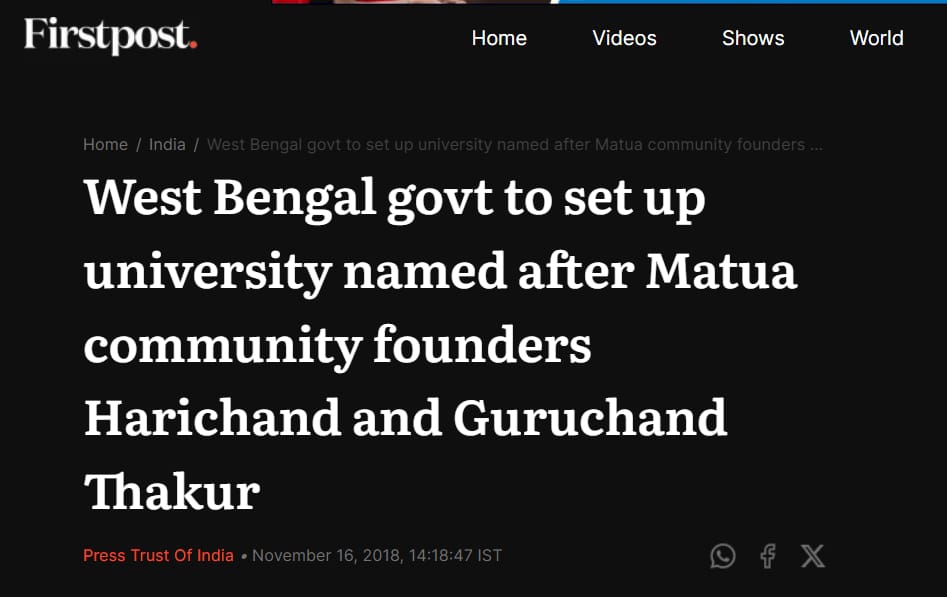Screen dimensions: 947x597
Task: Click the word 'Thakur' in the headline
Action: pyautogui.click(x=172, y=492)
